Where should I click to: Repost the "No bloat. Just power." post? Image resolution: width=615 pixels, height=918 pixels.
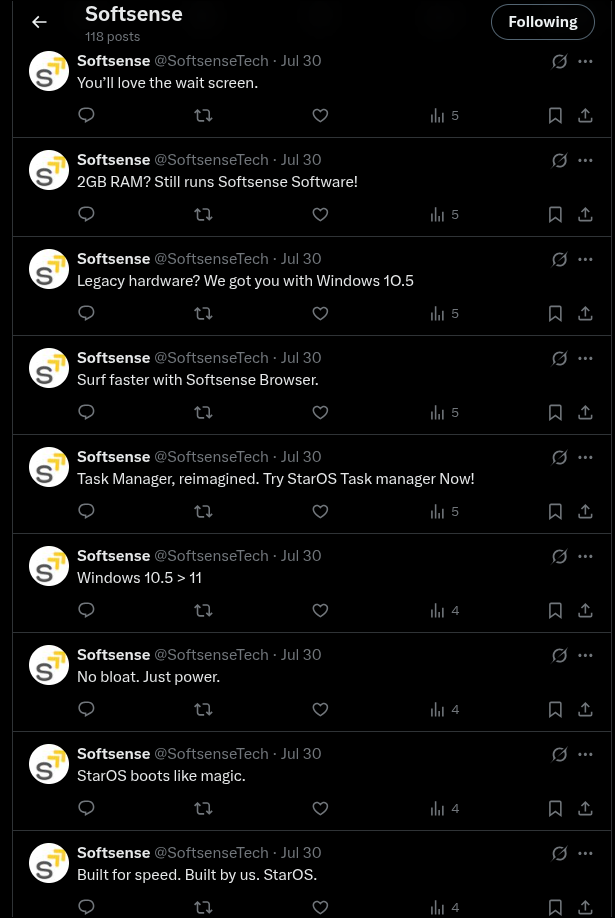203,710
